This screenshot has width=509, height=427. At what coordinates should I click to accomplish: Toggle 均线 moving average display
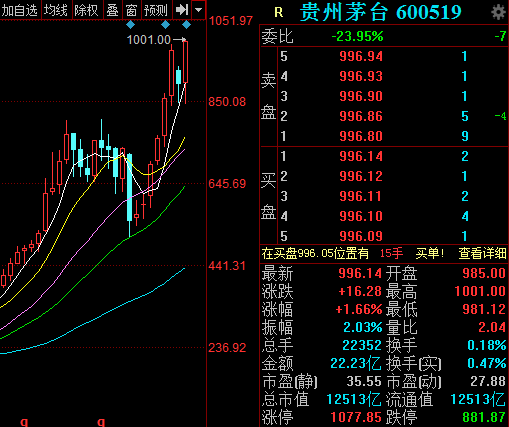pos(56,10)
